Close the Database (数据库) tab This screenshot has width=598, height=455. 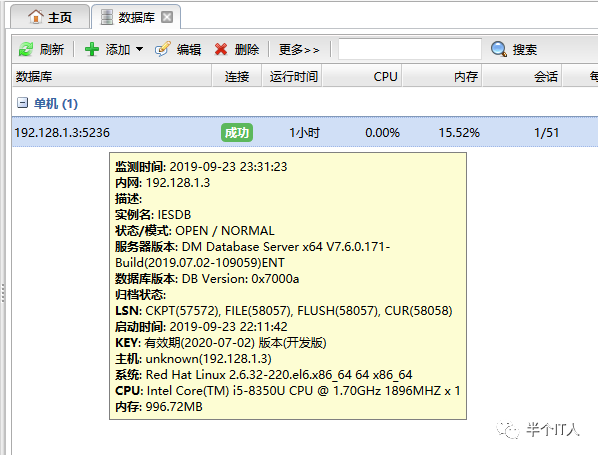coord(167,17)
